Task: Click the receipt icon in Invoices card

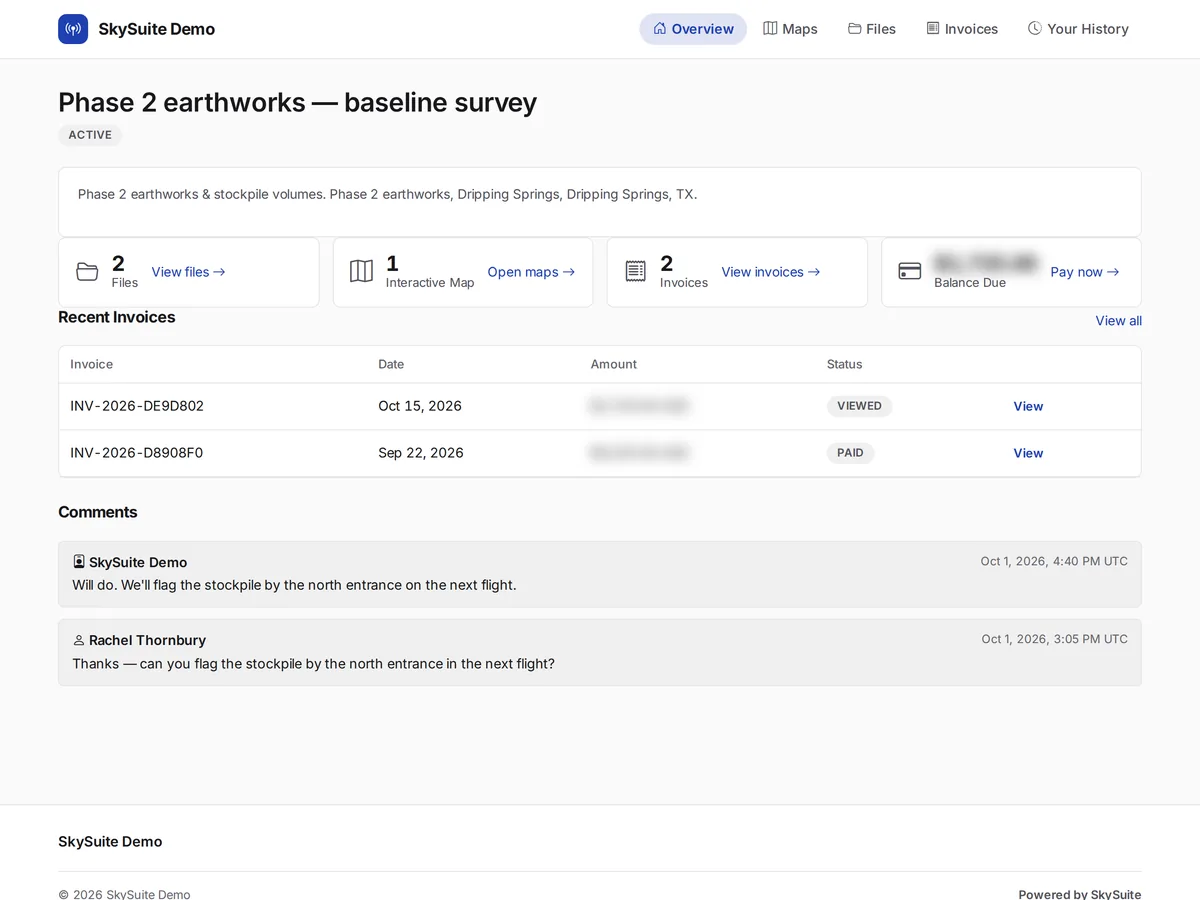Action: (x=635, y=272)
